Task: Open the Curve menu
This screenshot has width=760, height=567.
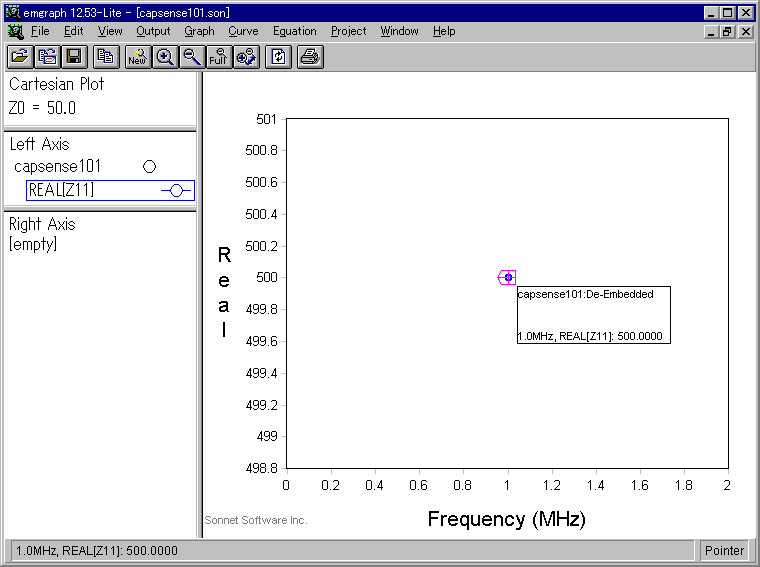Action: point(243,31)
